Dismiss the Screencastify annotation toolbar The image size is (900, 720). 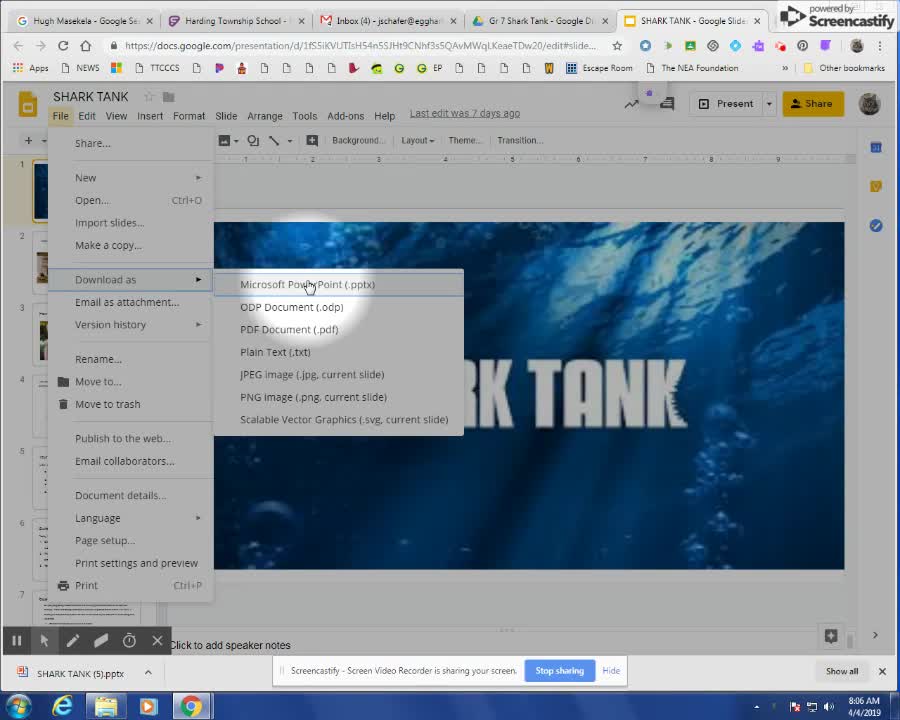click(x=156, y=640)
